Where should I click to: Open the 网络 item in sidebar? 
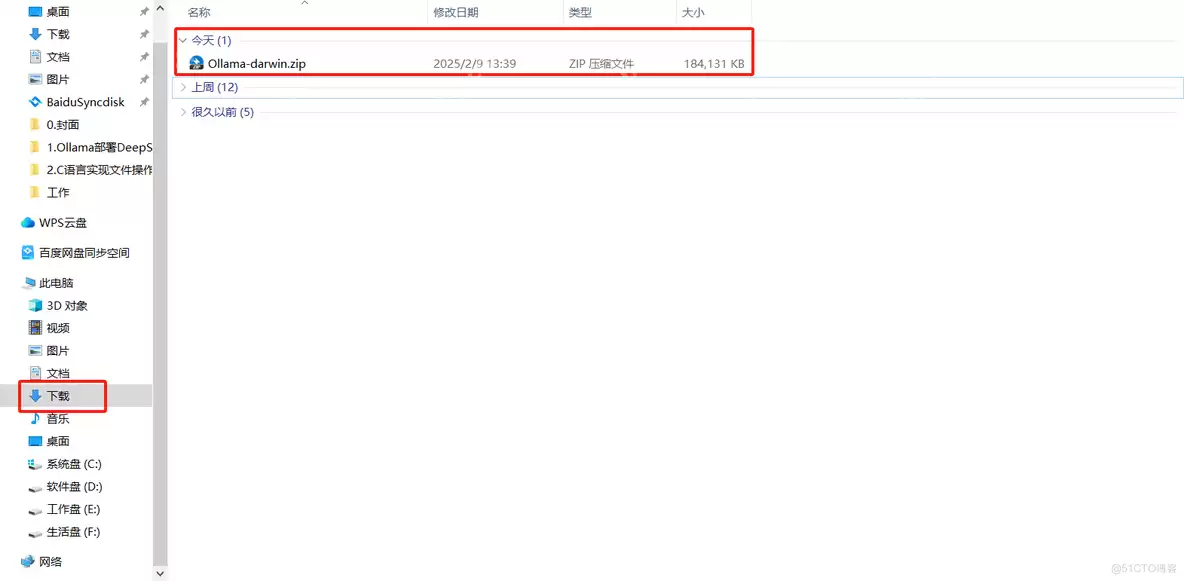pyautogui.click(x=55, y=561)
